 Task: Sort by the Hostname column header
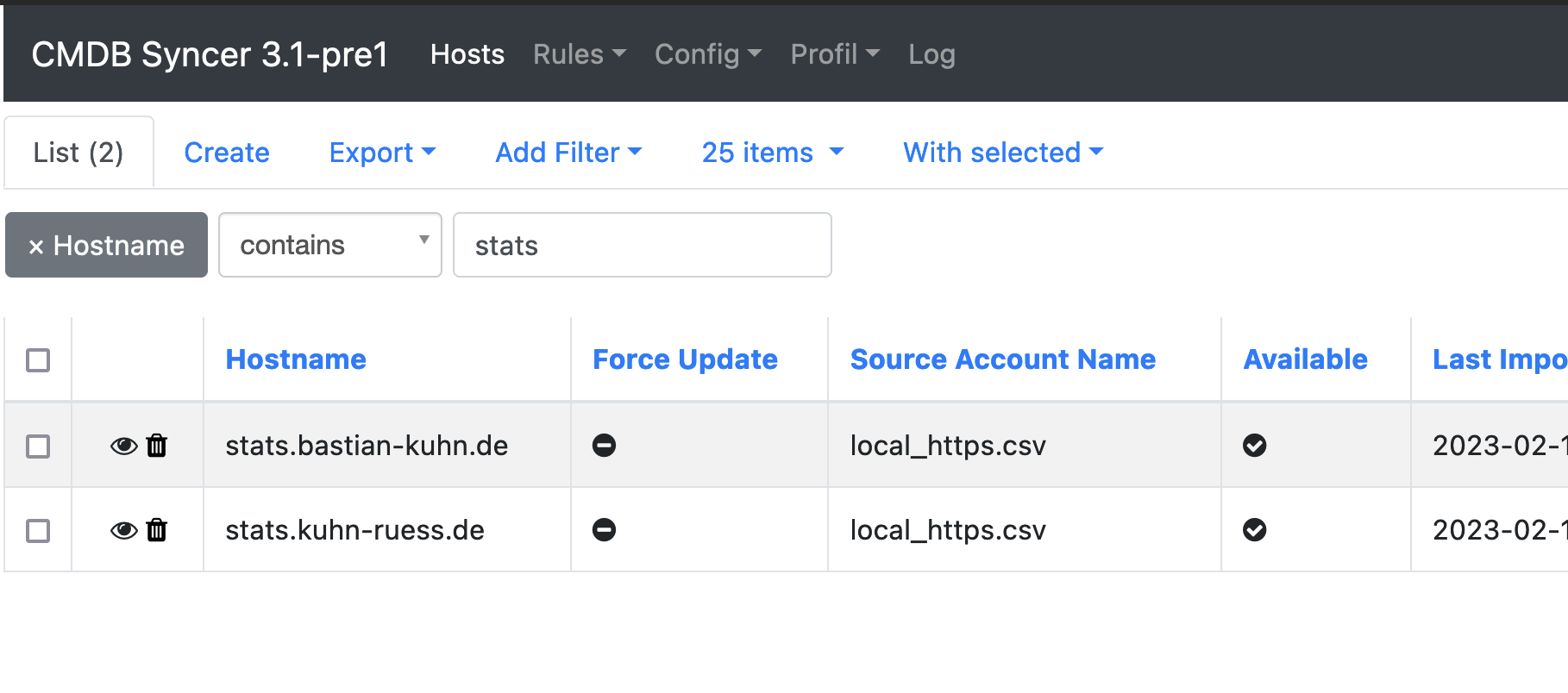296,359
